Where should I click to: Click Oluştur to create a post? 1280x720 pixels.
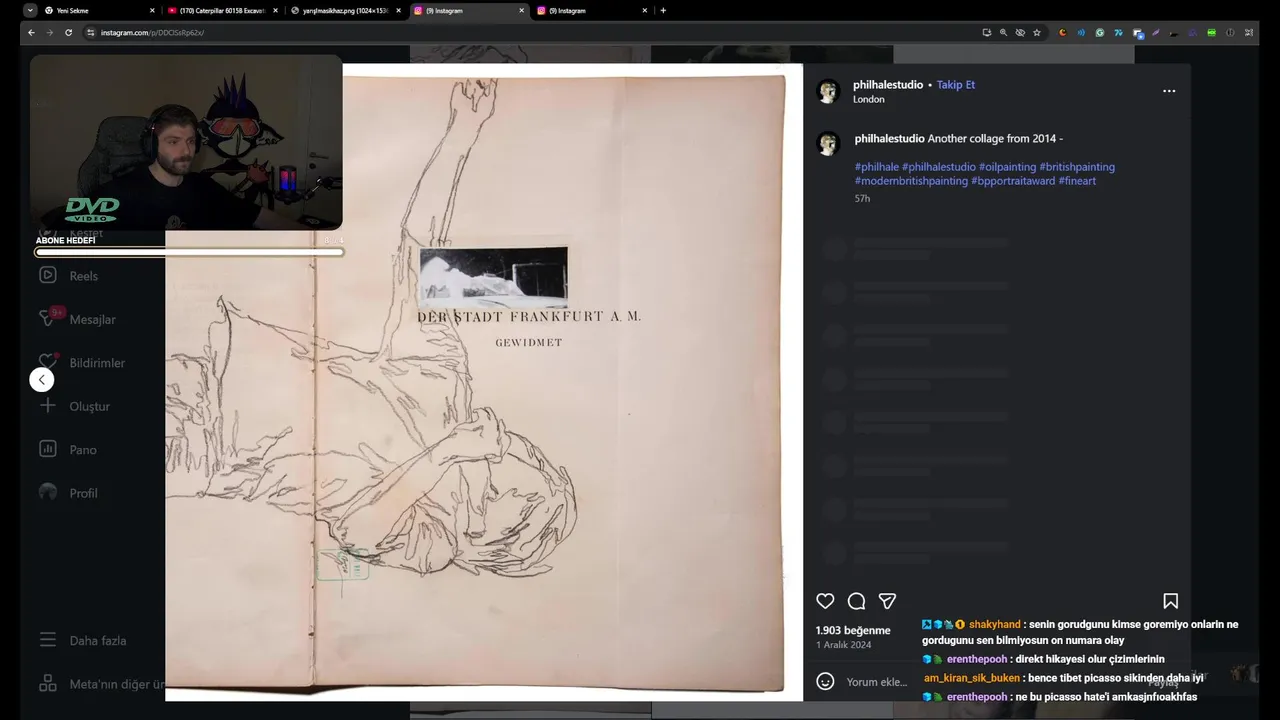click(x=74, y=406)
